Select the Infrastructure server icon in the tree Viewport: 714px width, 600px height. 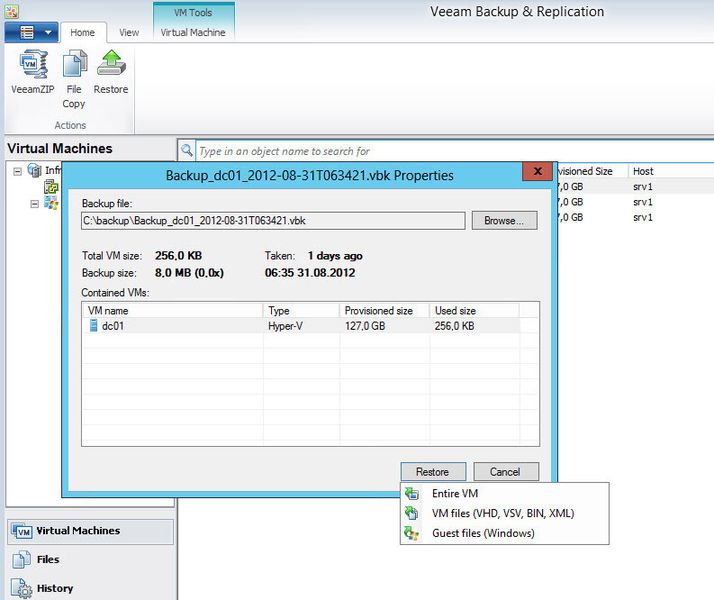coord(35,170)
